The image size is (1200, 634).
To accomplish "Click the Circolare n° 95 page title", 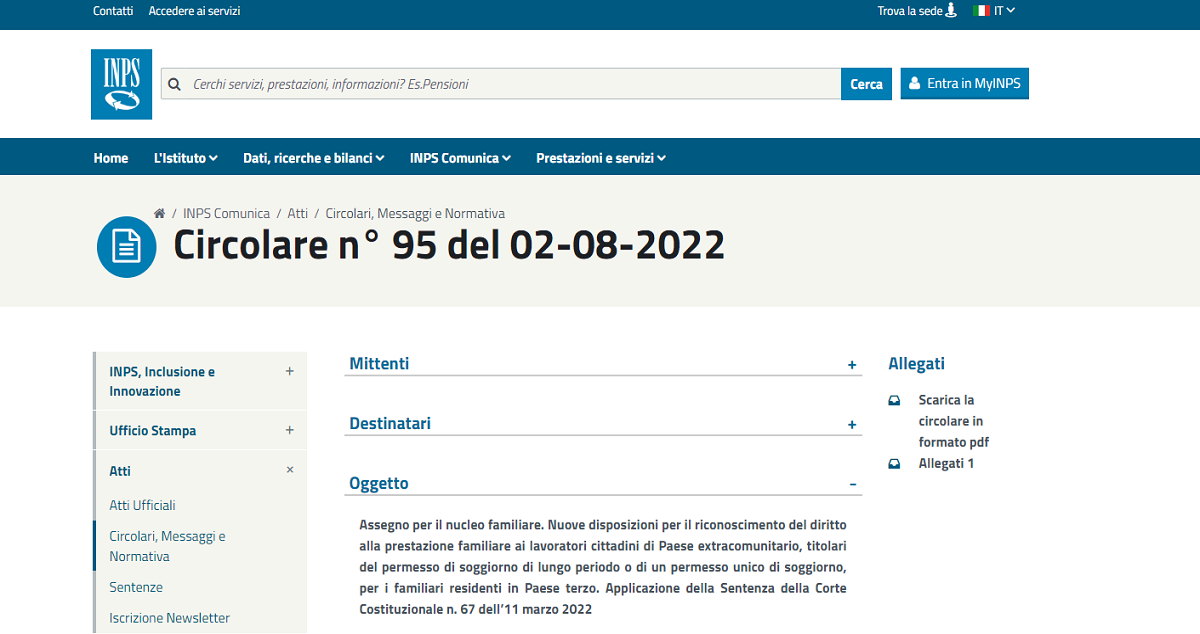I will coord(449,245).
